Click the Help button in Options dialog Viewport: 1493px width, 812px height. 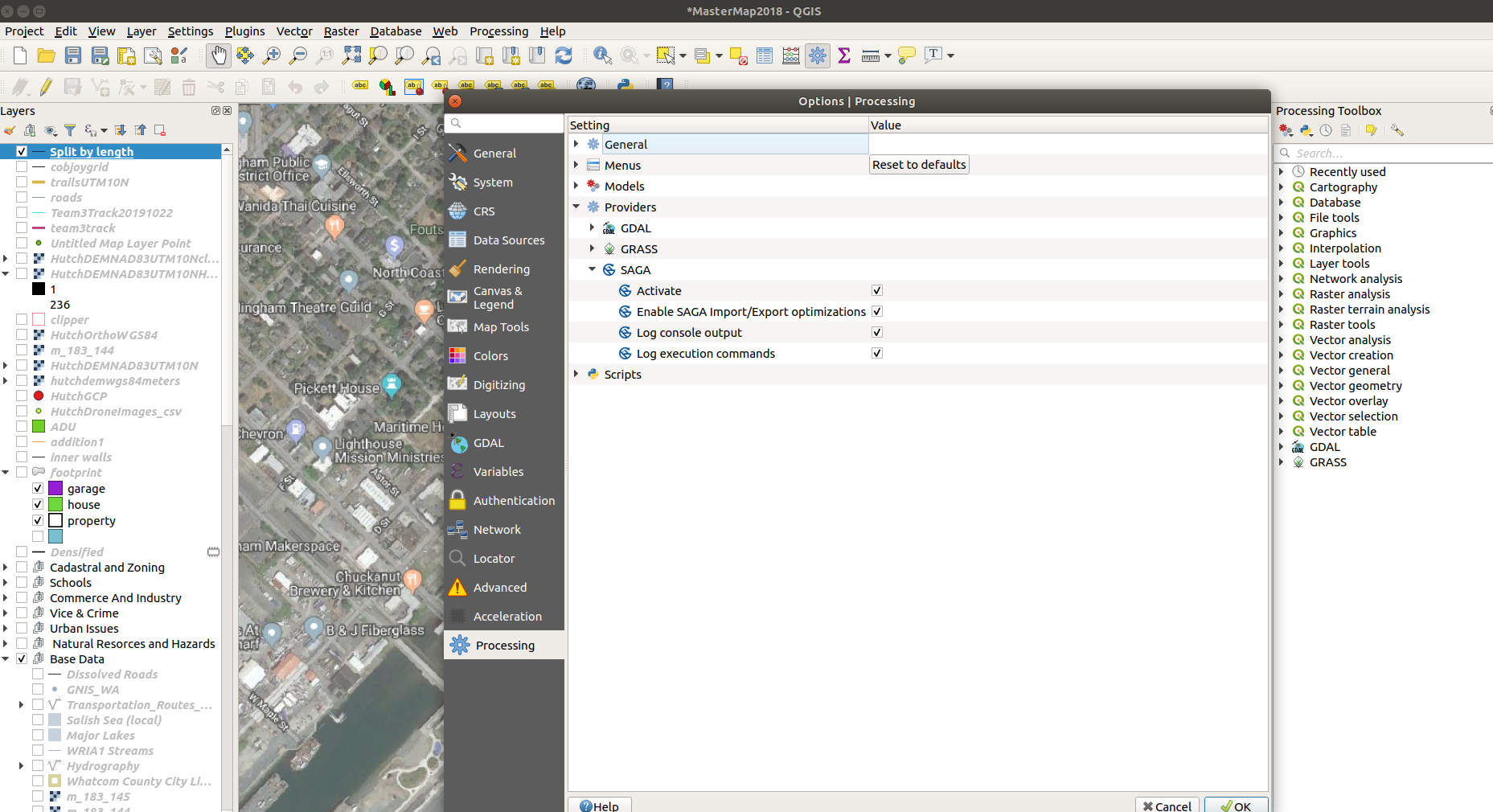coord(600,805)
